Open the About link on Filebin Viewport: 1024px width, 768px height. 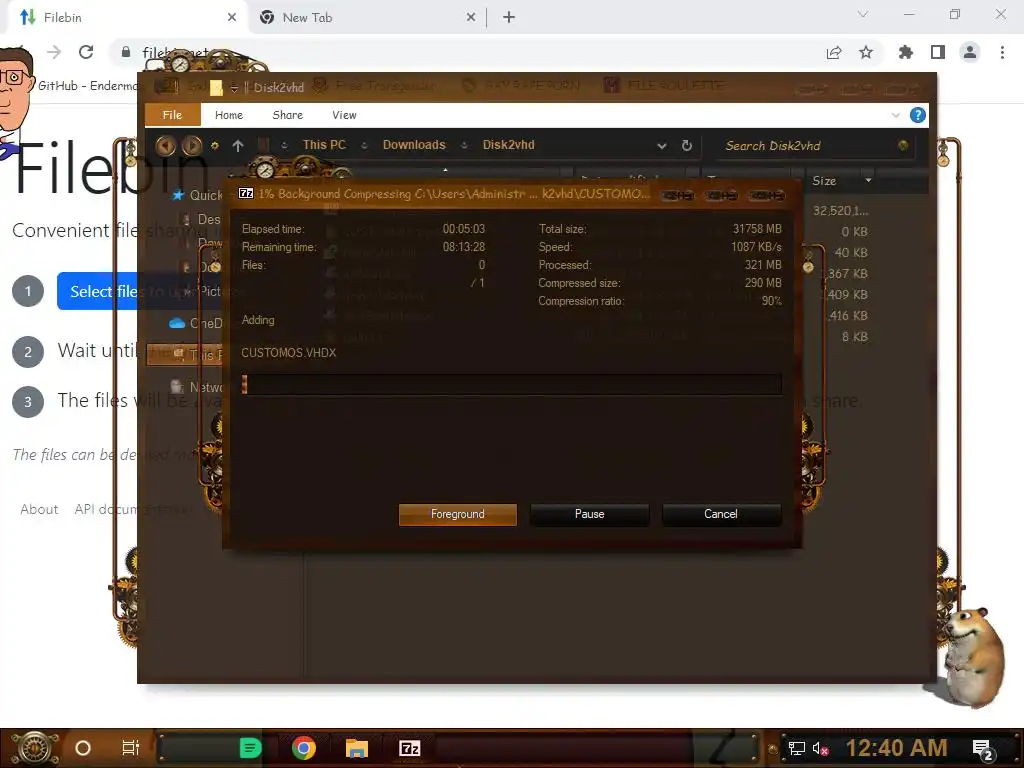point(39,509)
